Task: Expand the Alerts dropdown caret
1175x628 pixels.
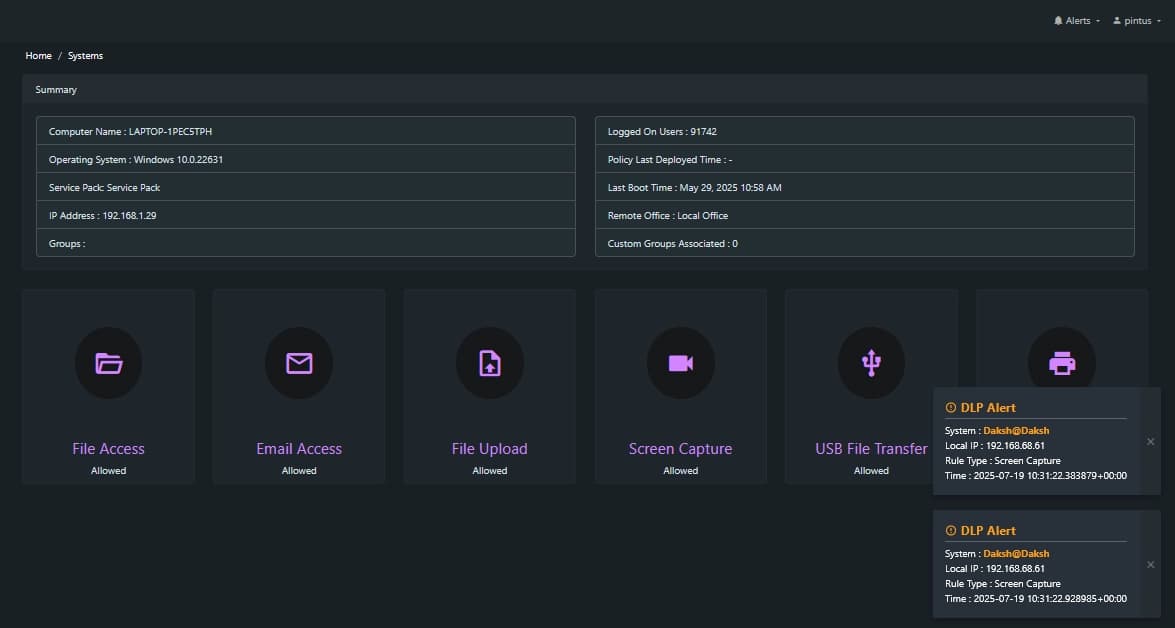Action: (x=1095, y=20)
